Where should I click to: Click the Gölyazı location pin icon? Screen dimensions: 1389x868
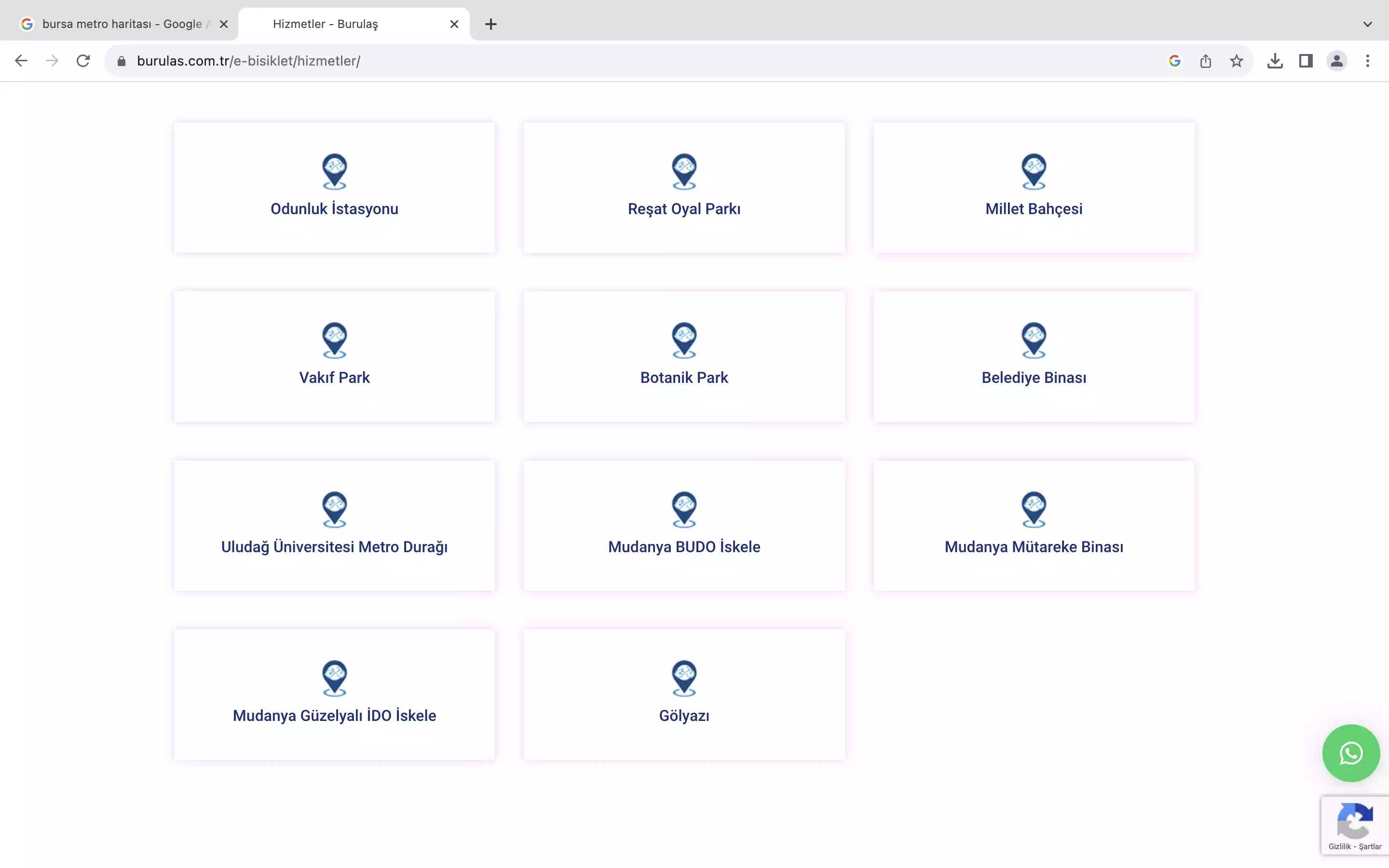(x=684, y=678)
